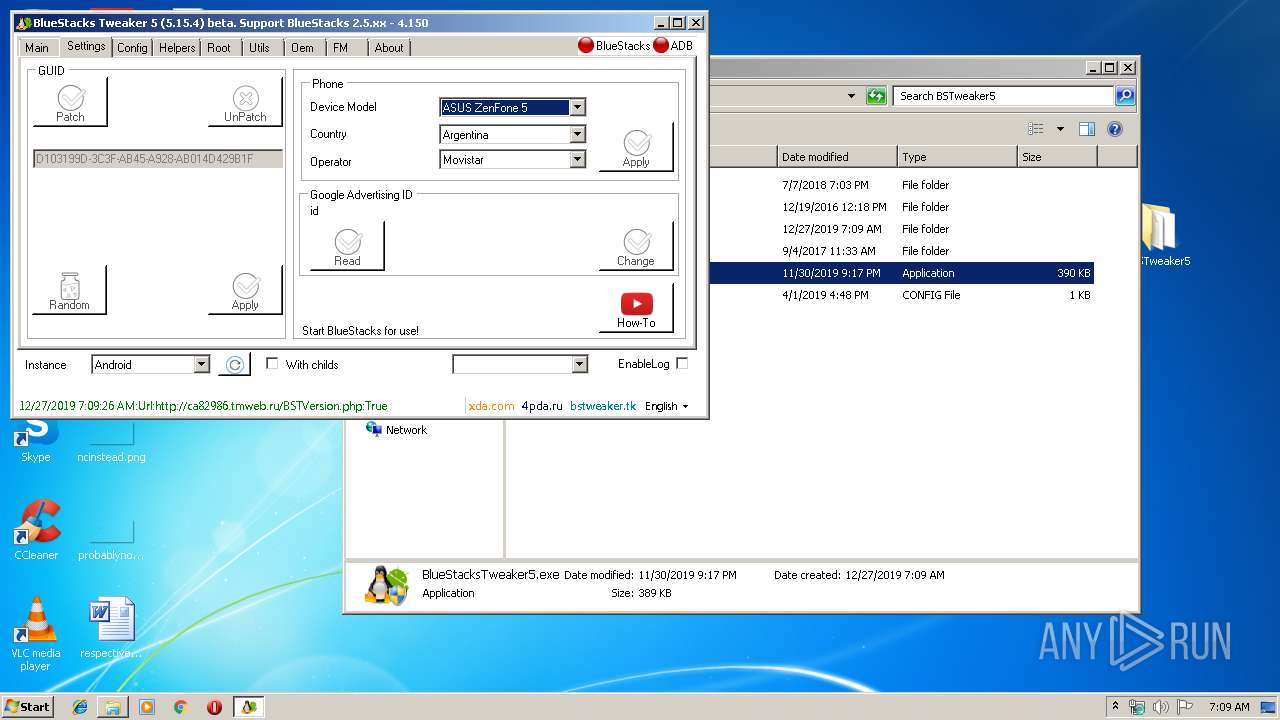The width and height of the screenshot is (1280, 720).
Task: Open the How-To YouTube video
Action: [x=636, y=308]
